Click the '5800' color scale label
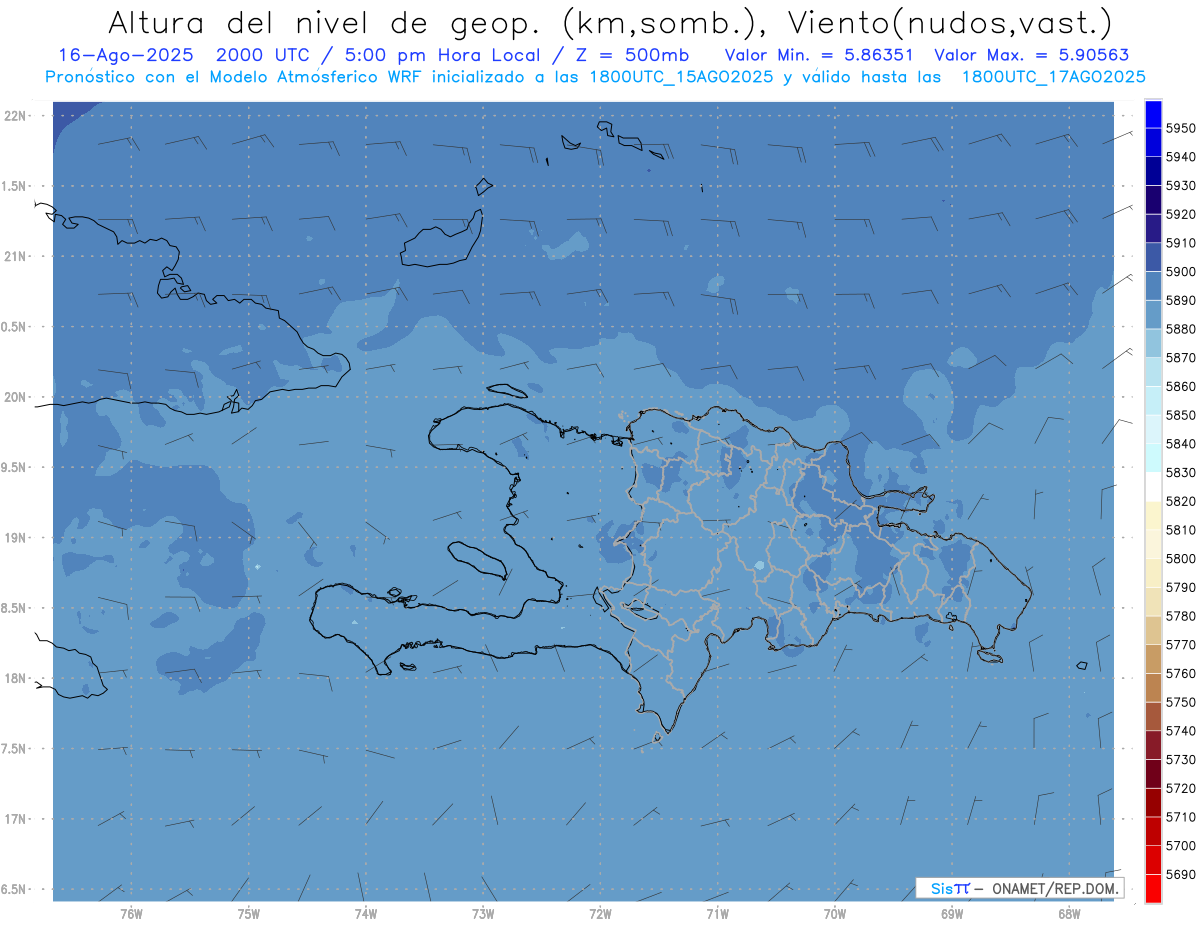Image resolution: width=1200 pixels, height=927 pixels. [1181, 558]
